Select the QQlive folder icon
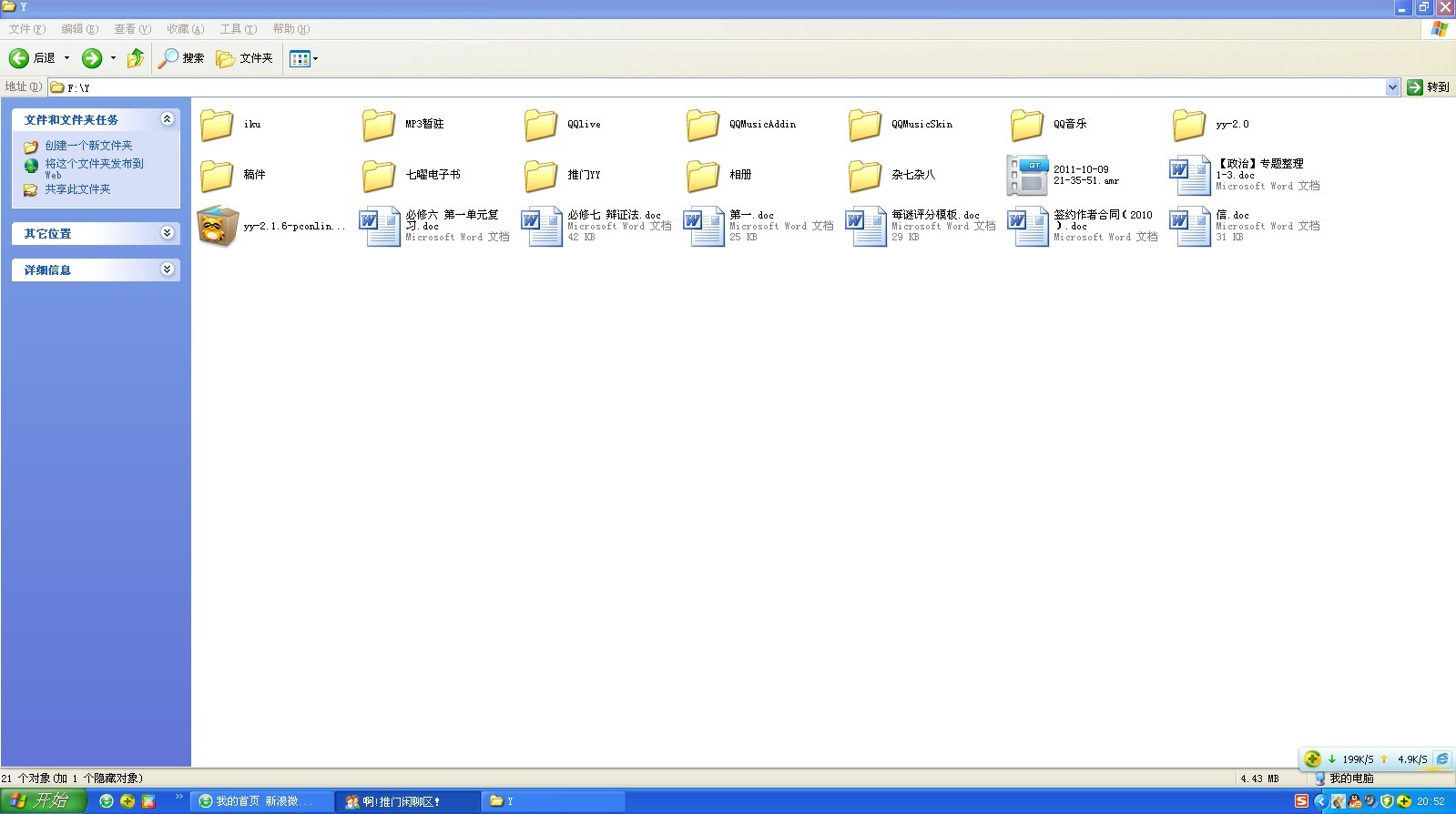The width and height of the screenshot is (1456, 814). pyautogui.click(x=541, y=125)
